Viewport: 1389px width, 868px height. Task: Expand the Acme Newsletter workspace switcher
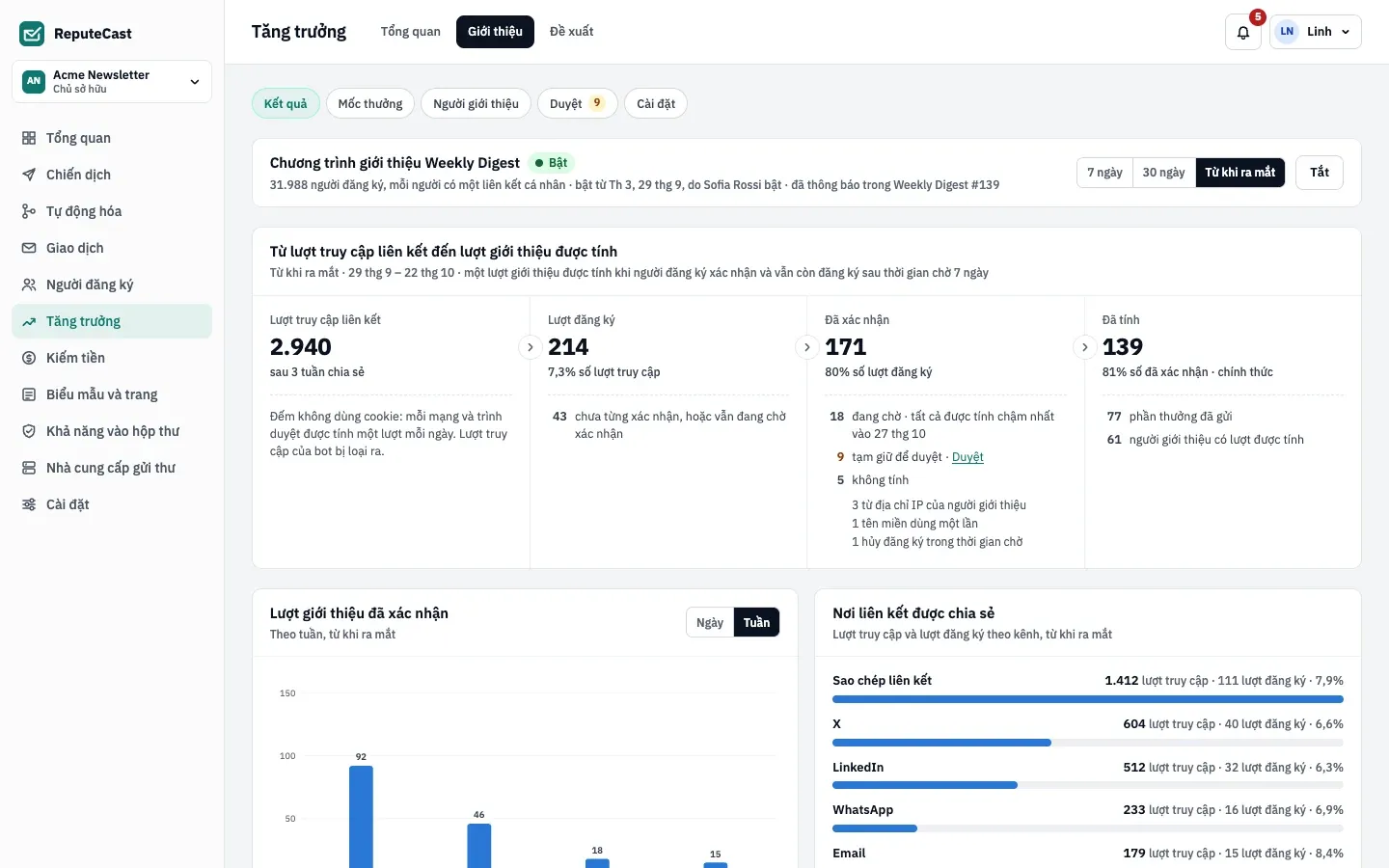pos(112,82)
